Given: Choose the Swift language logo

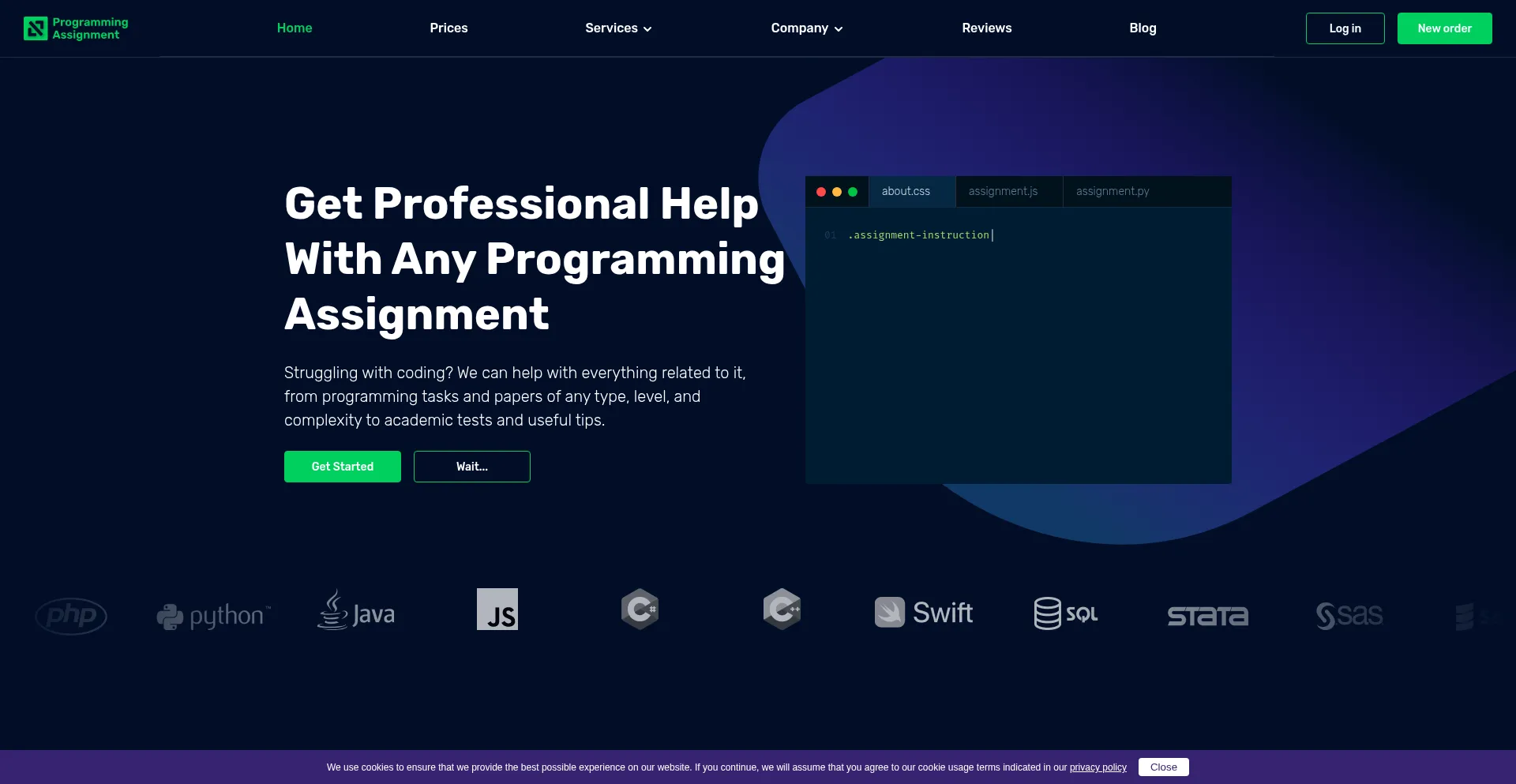Looking at the screenshot, I should pyautogui.click(x=923, y=613).
